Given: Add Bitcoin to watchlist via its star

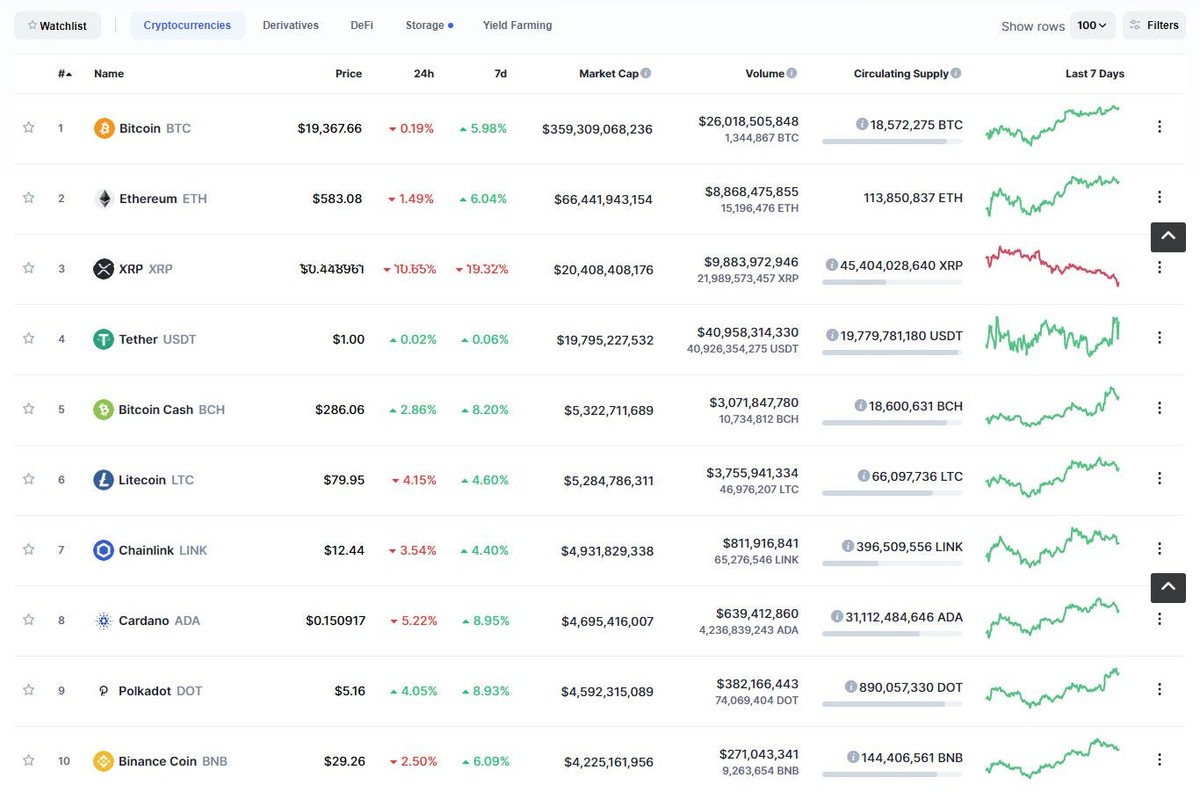Looking at the screenshot, I should point(28,128).
